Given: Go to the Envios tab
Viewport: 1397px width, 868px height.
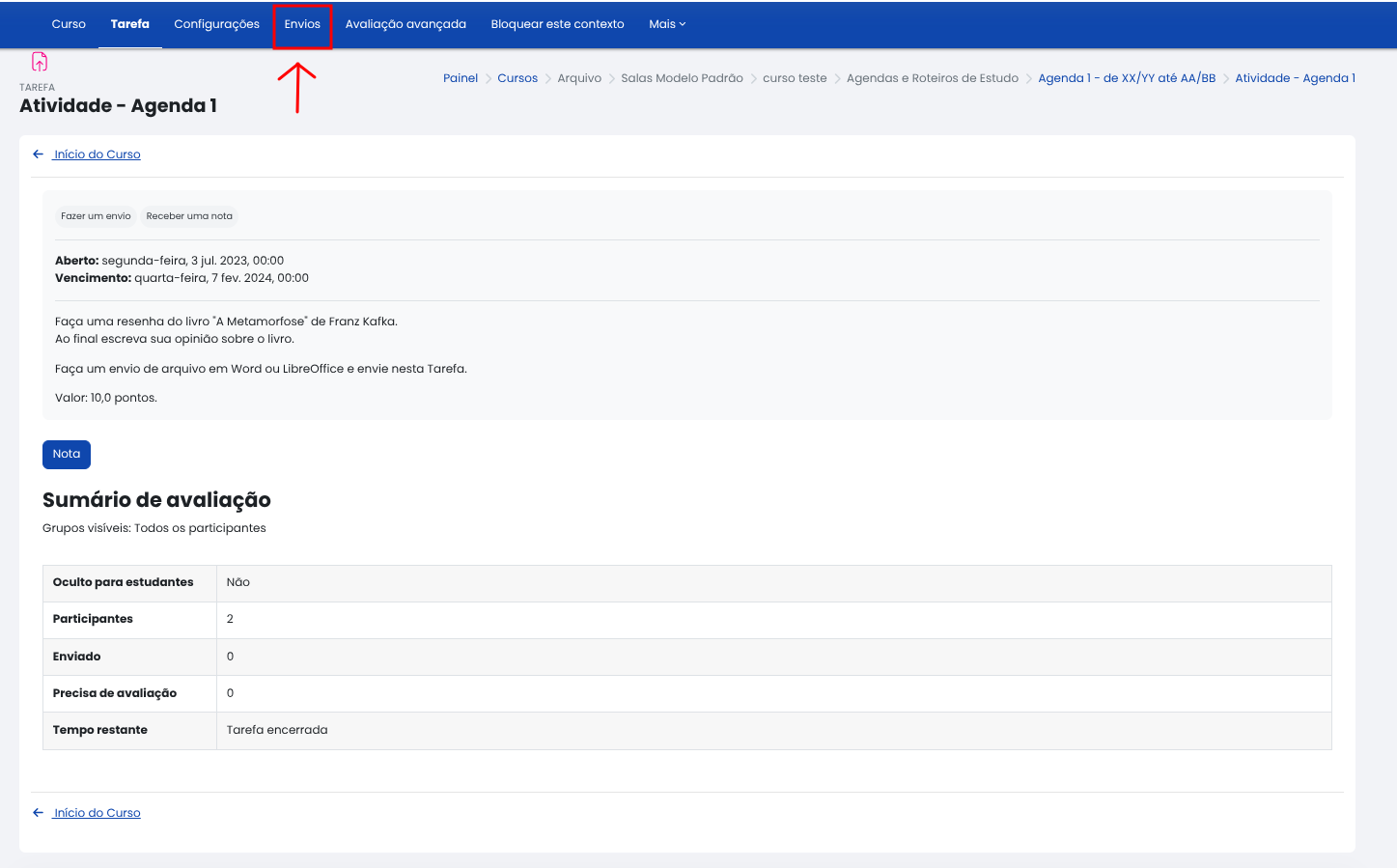Looking at the screenshot, I should pyautogui.click(x=302, y=24).
